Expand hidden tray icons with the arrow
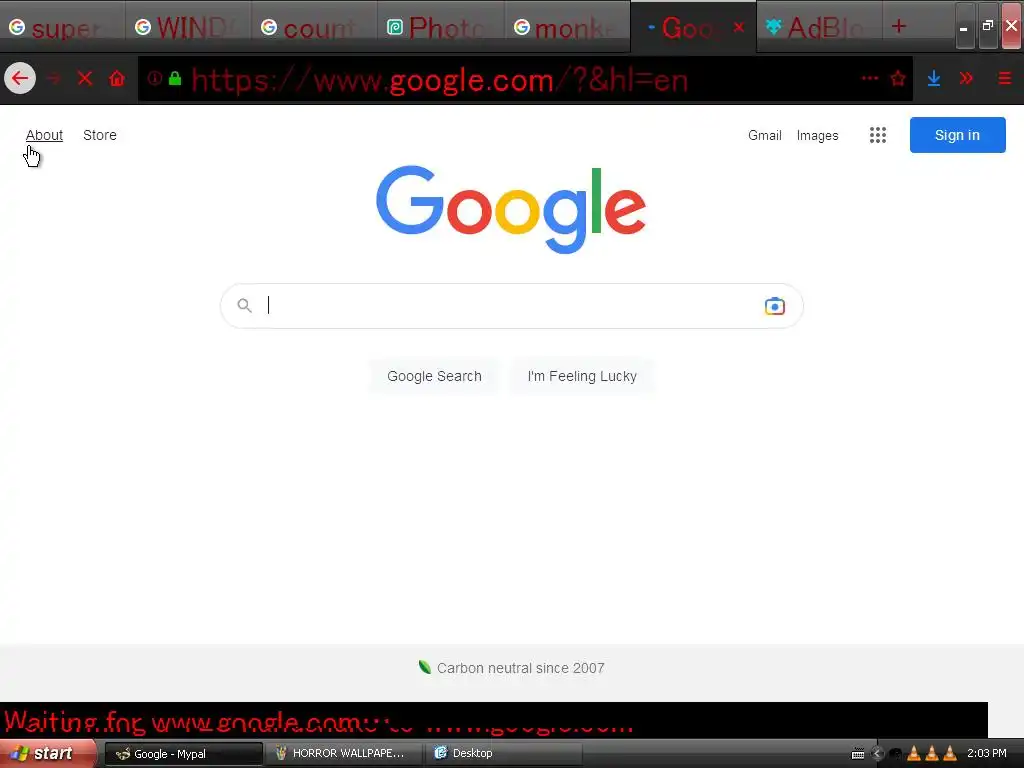The width and height of the screenshot is (1024, 768). click(x=878, y=754)
